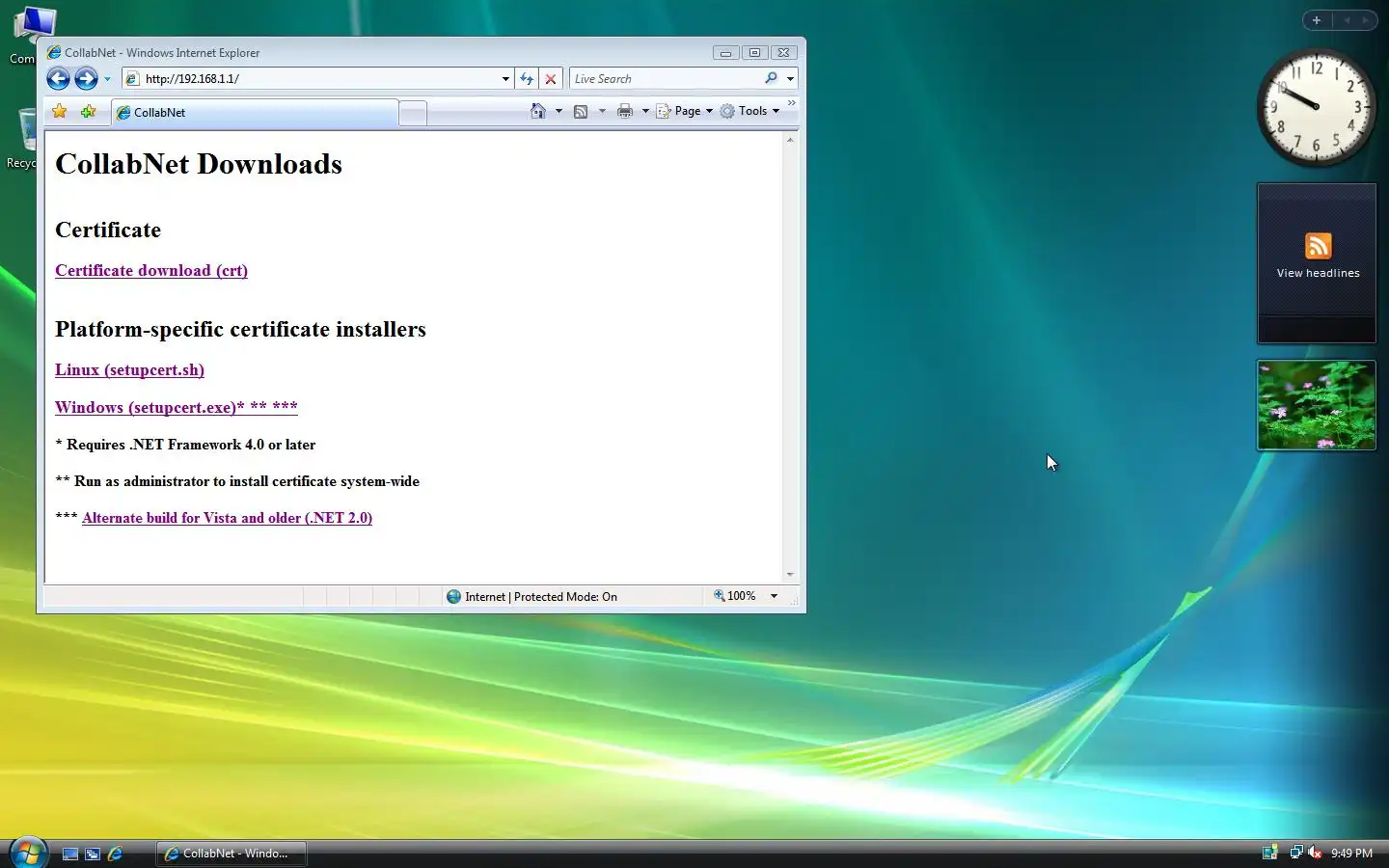Minimize the Internet Explorer window

[x=726, y=53]
